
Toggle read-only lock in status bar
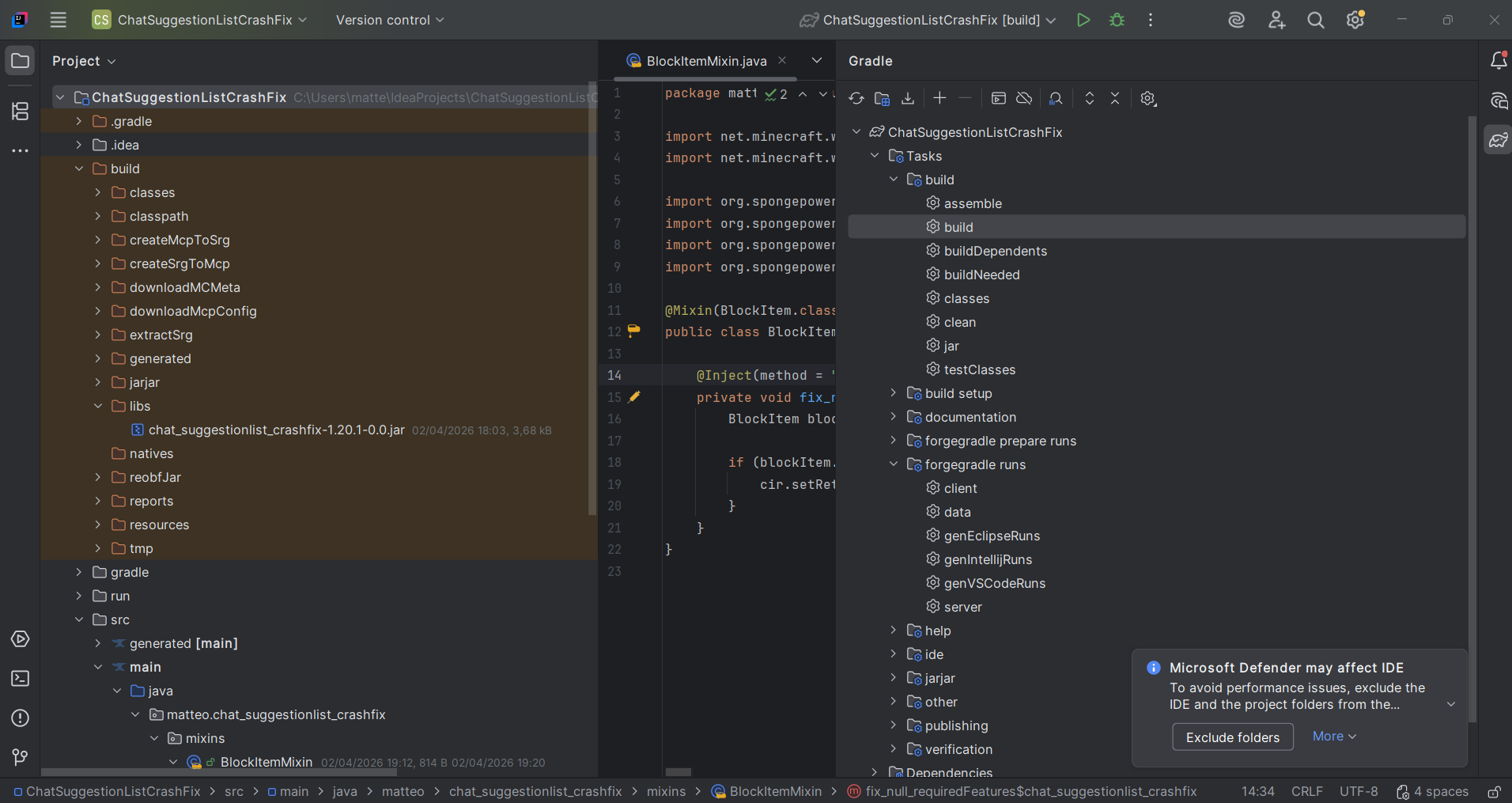[1494, 791]
